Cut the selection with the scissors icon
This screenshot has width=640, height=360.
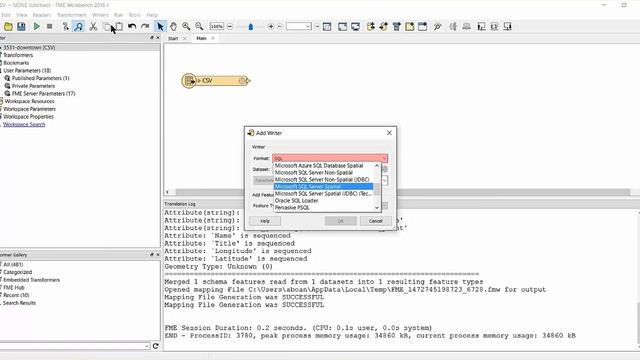[x=93, y=27]
